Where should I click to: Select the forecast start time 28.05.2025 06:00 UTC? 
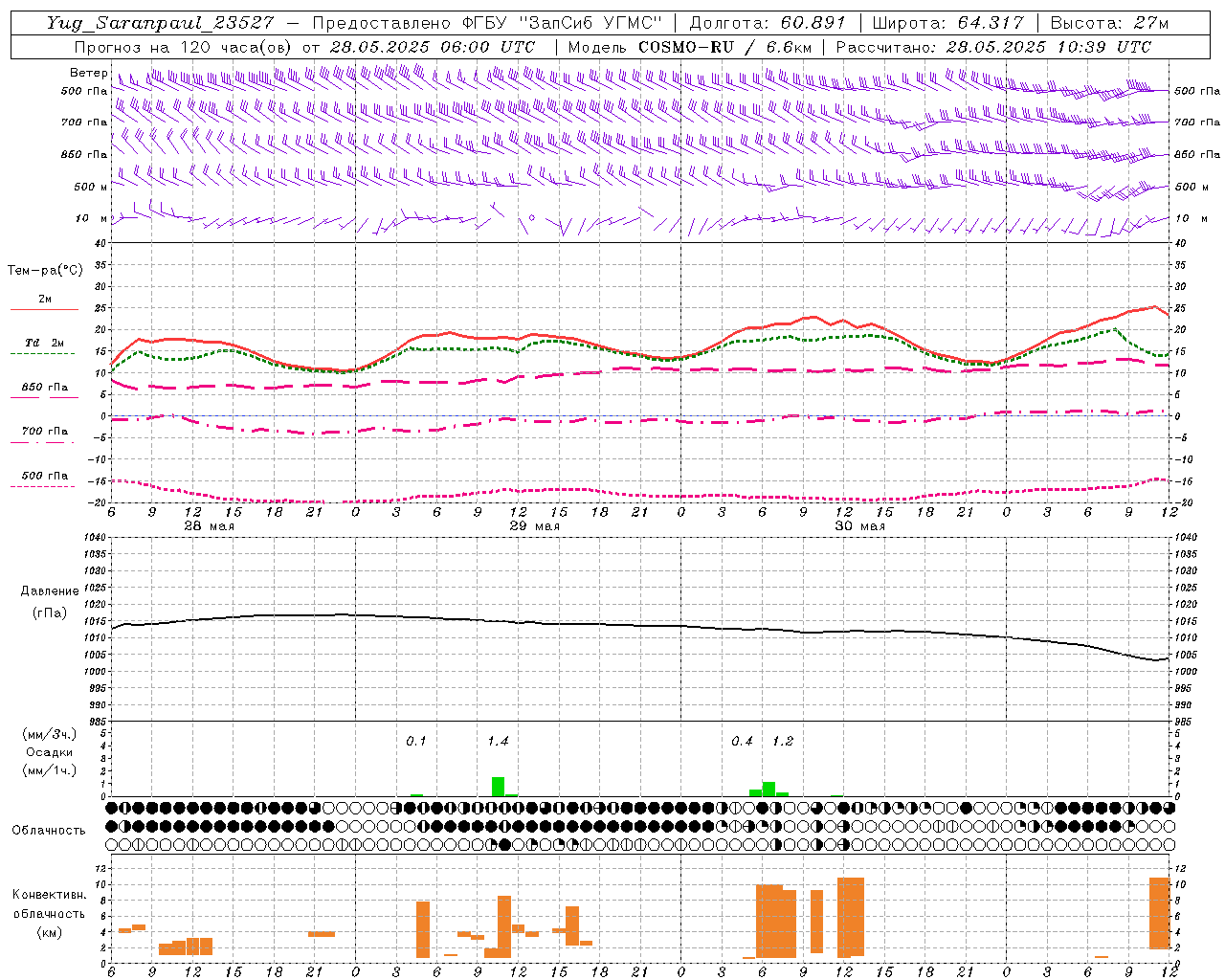433,47
